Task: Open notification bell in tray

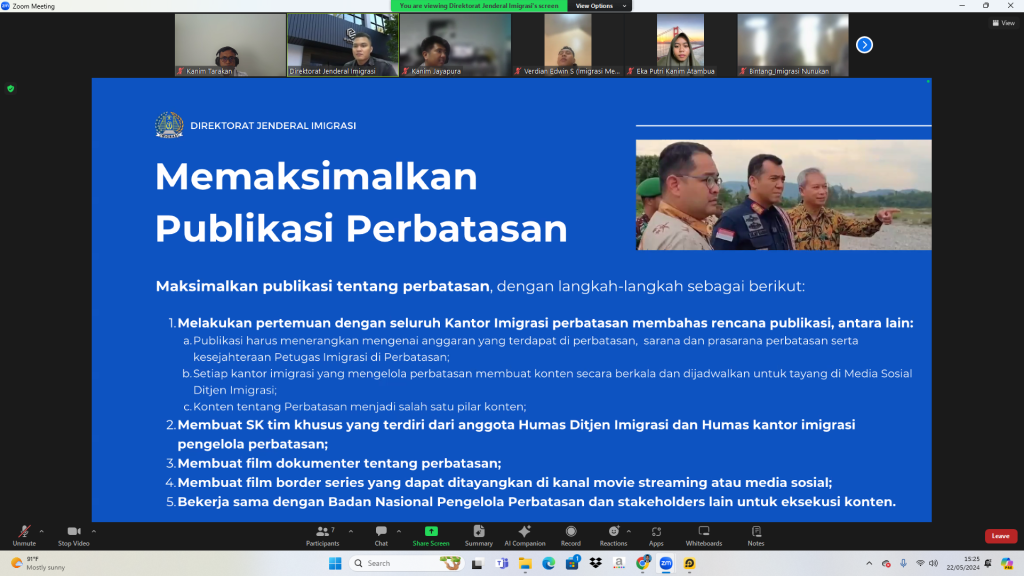Action: (988, 563)
